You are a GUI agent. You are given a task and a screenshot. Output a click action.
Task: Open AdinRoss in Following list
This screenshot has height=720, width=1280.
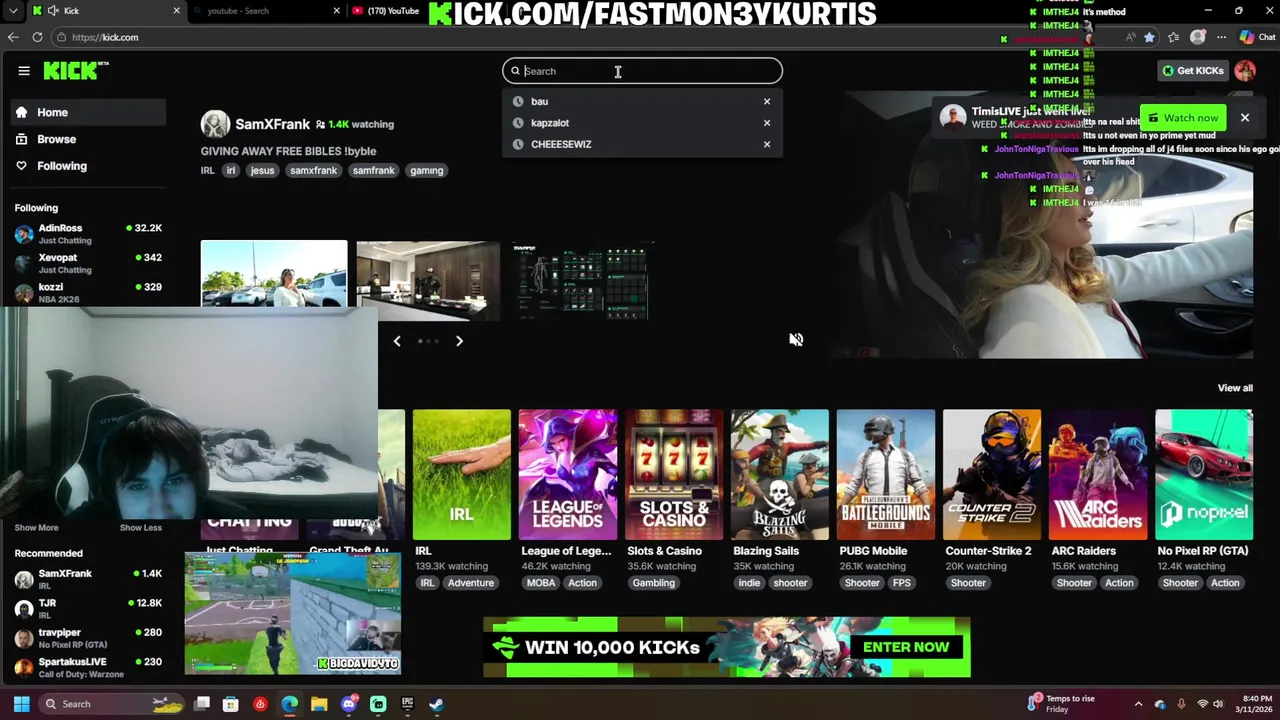click(89, 234)
